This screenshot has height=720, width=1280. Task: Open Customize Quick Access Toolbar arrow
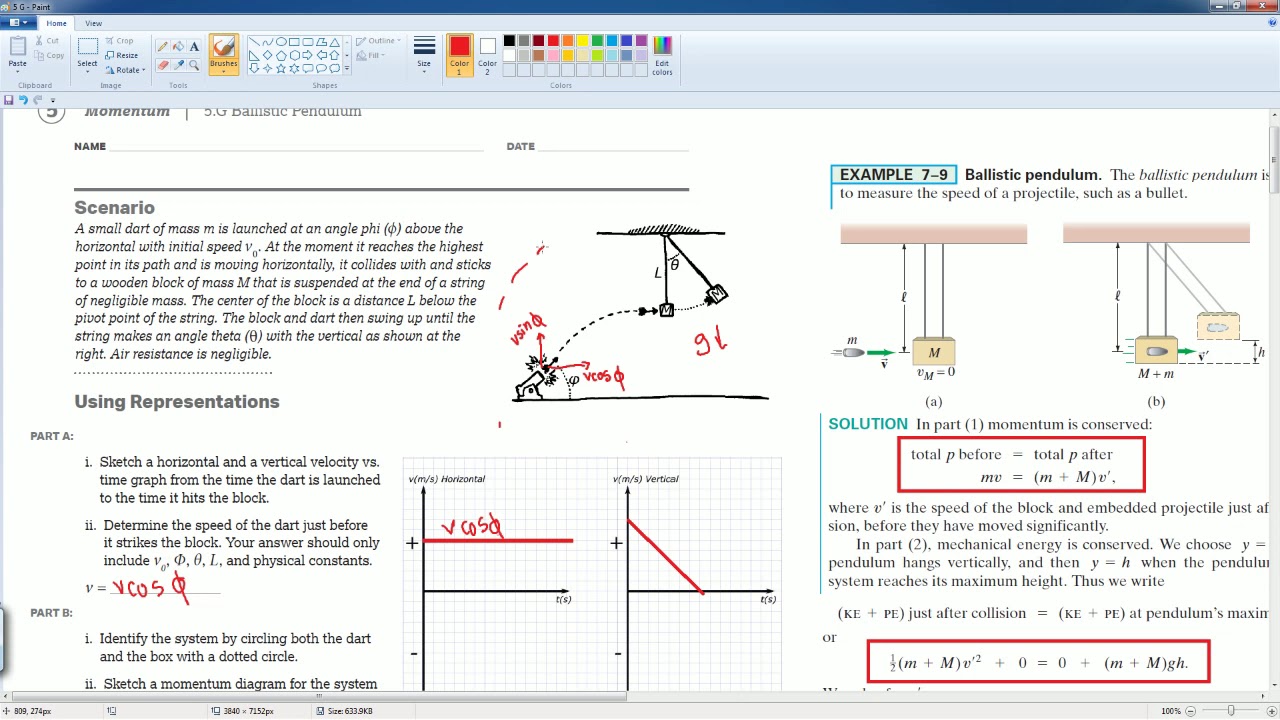(53, 100)
